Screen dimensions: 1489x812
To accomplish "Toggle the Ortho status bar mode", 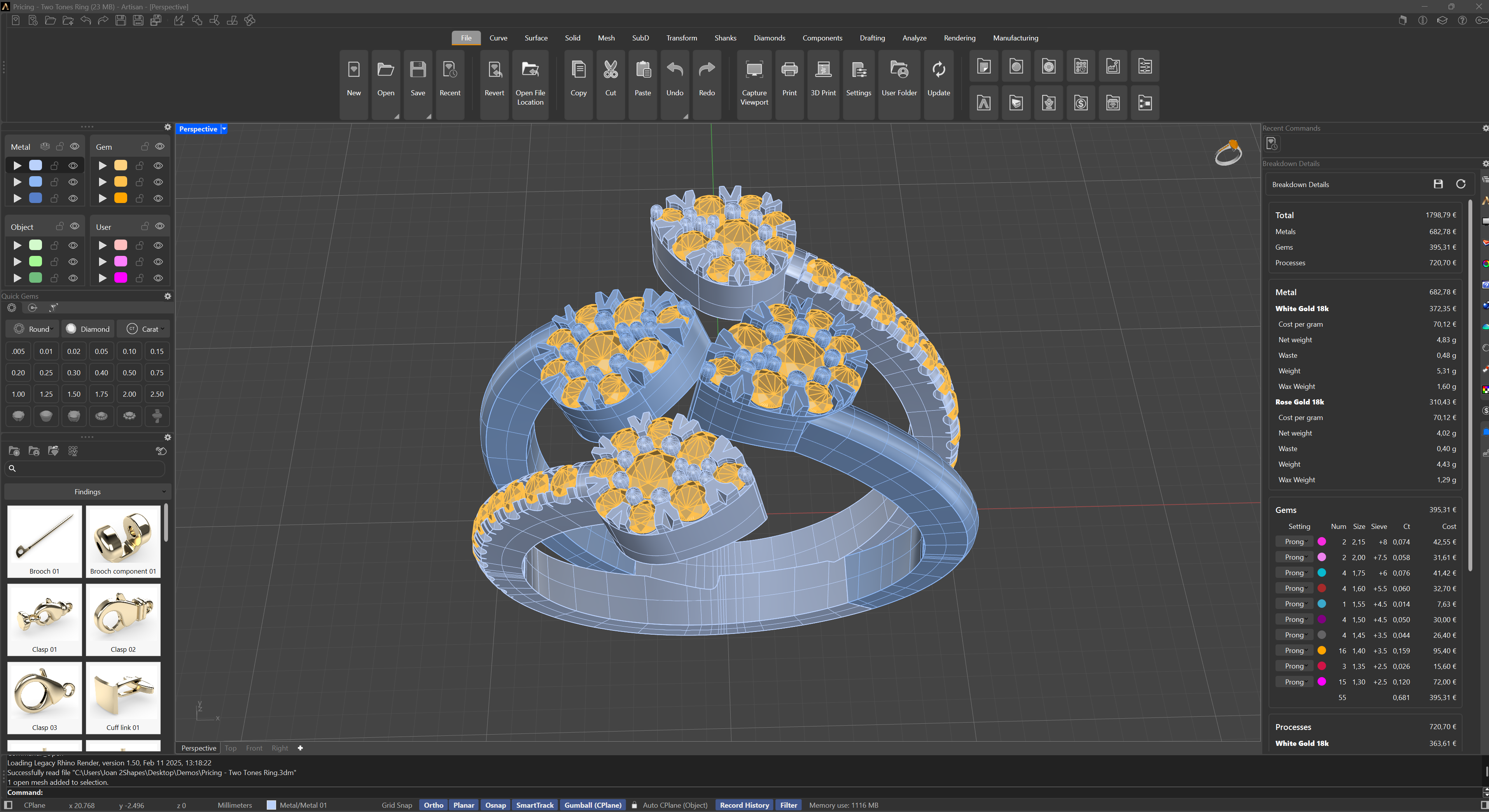I will [x=433, y=805].
